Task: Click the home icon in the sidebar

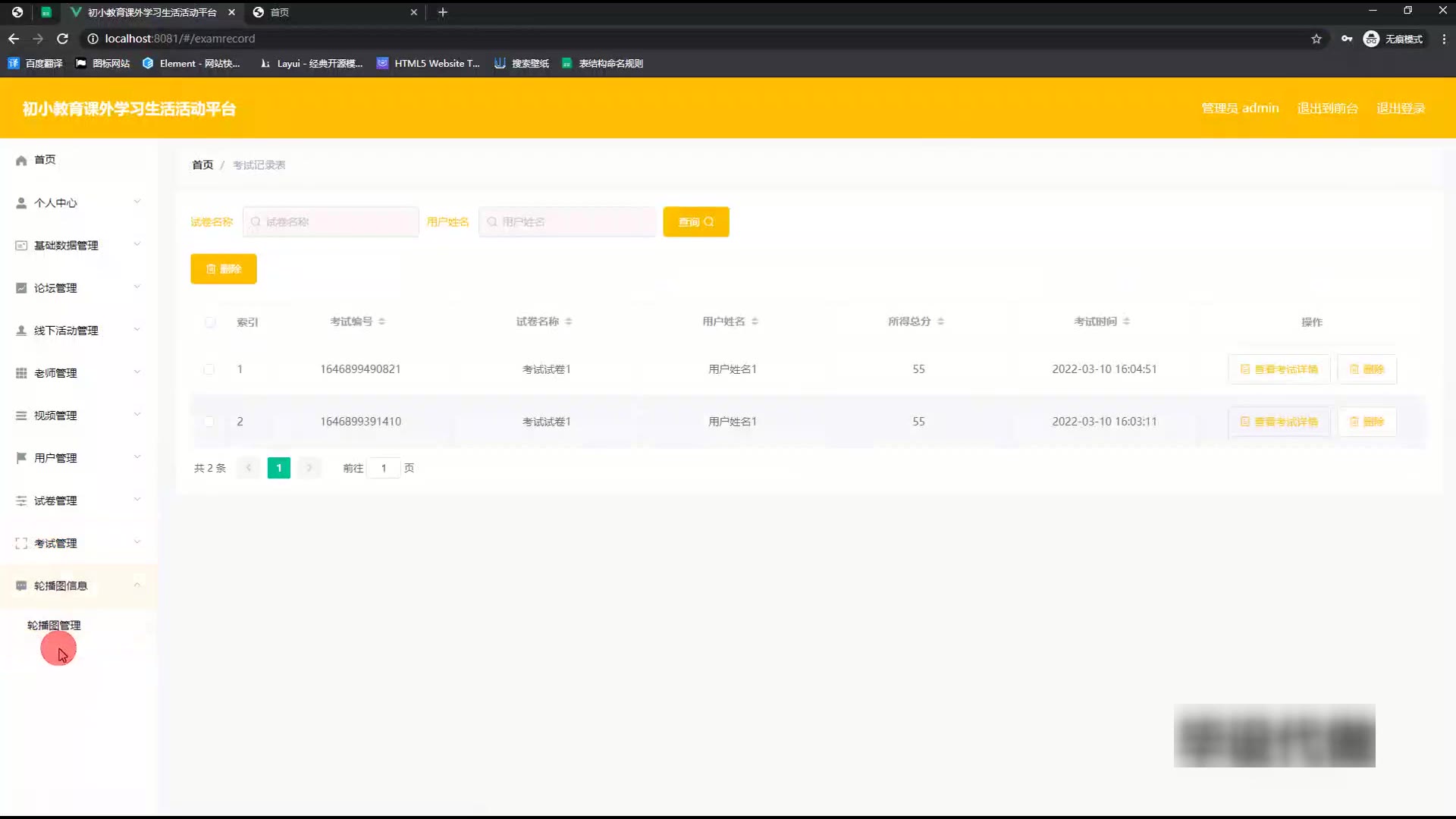Action: point(21,160)
